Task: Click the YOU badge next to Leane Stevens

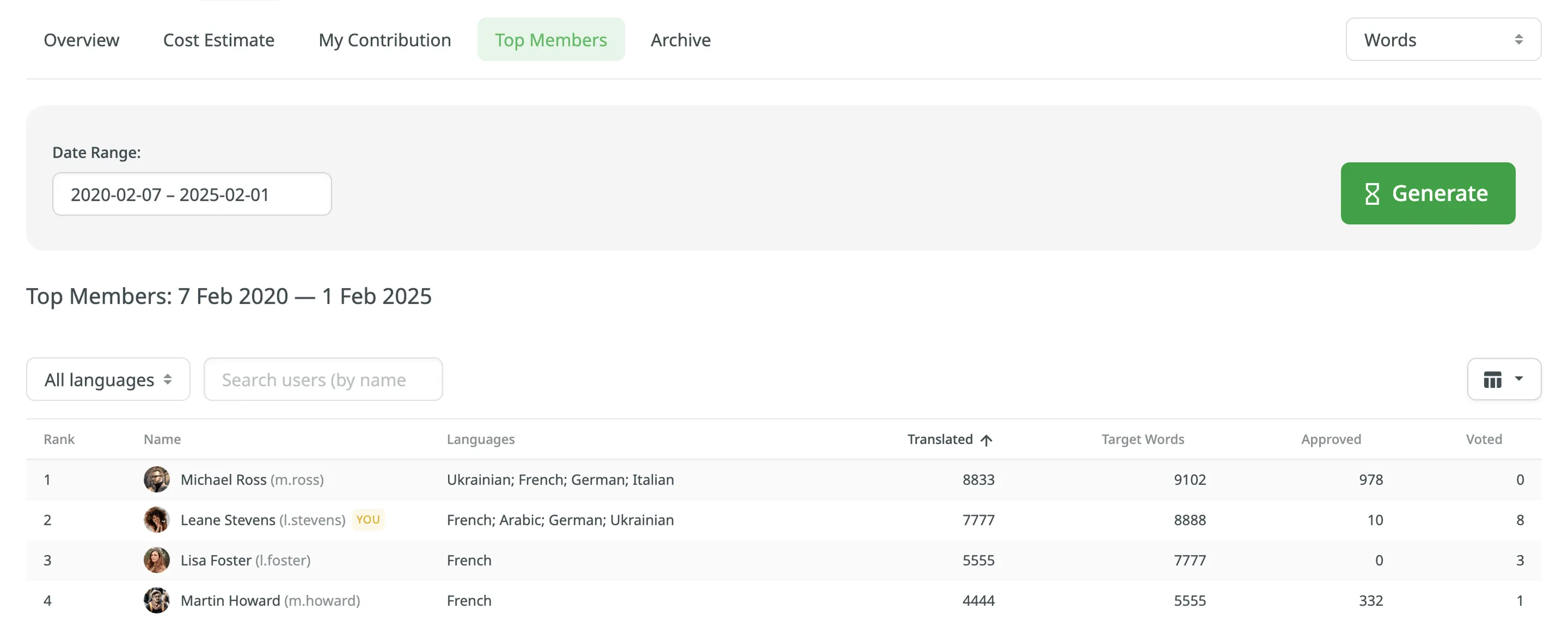Action: coord(368,520)
